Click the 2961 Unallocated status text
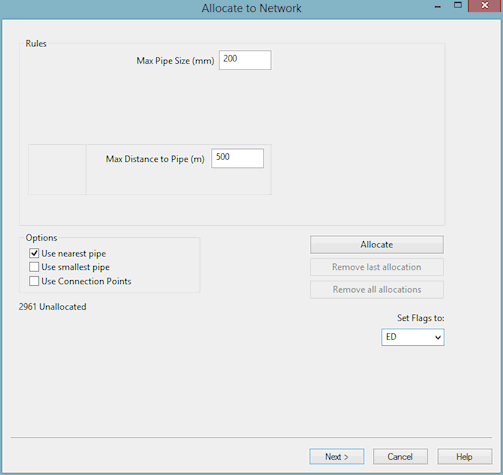The height and width of the screenshot is (475, 503). 52,307
